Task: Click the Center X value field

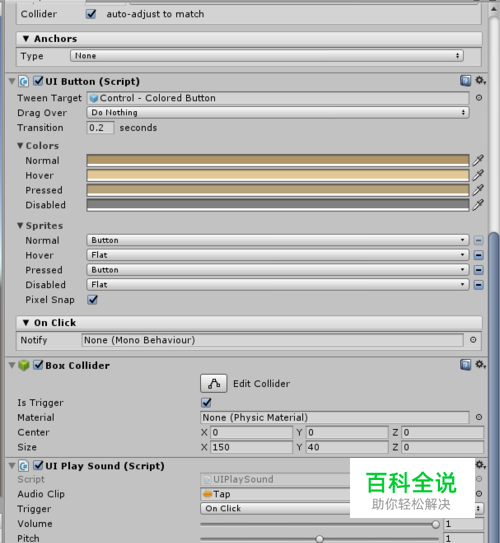Action: coord(251,432)
